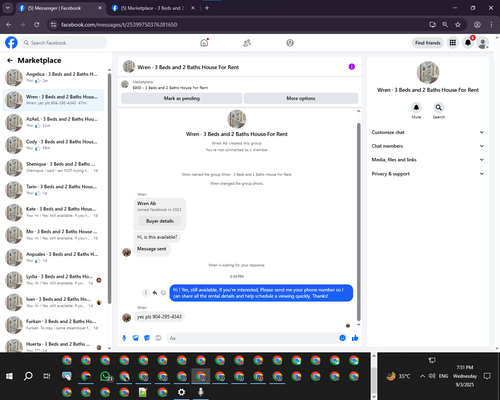Record a voice clip microphone icon
Image resolution: width=500 pixels, height=400 pixels.
click(124, 338)
